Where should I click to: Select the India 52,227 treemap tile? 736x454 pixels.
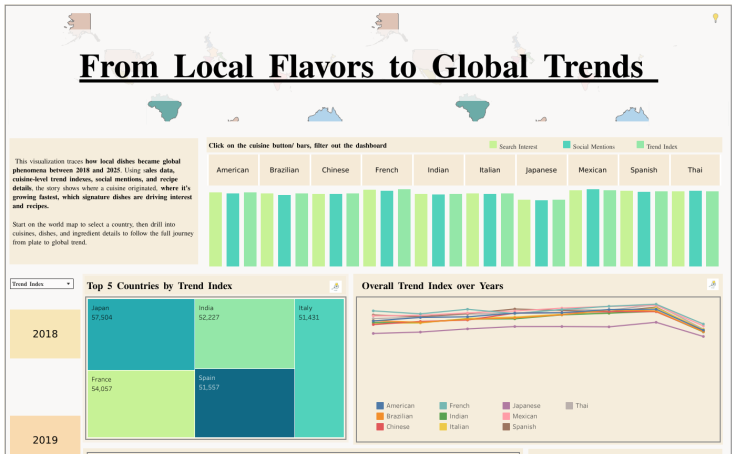(245, 334)
